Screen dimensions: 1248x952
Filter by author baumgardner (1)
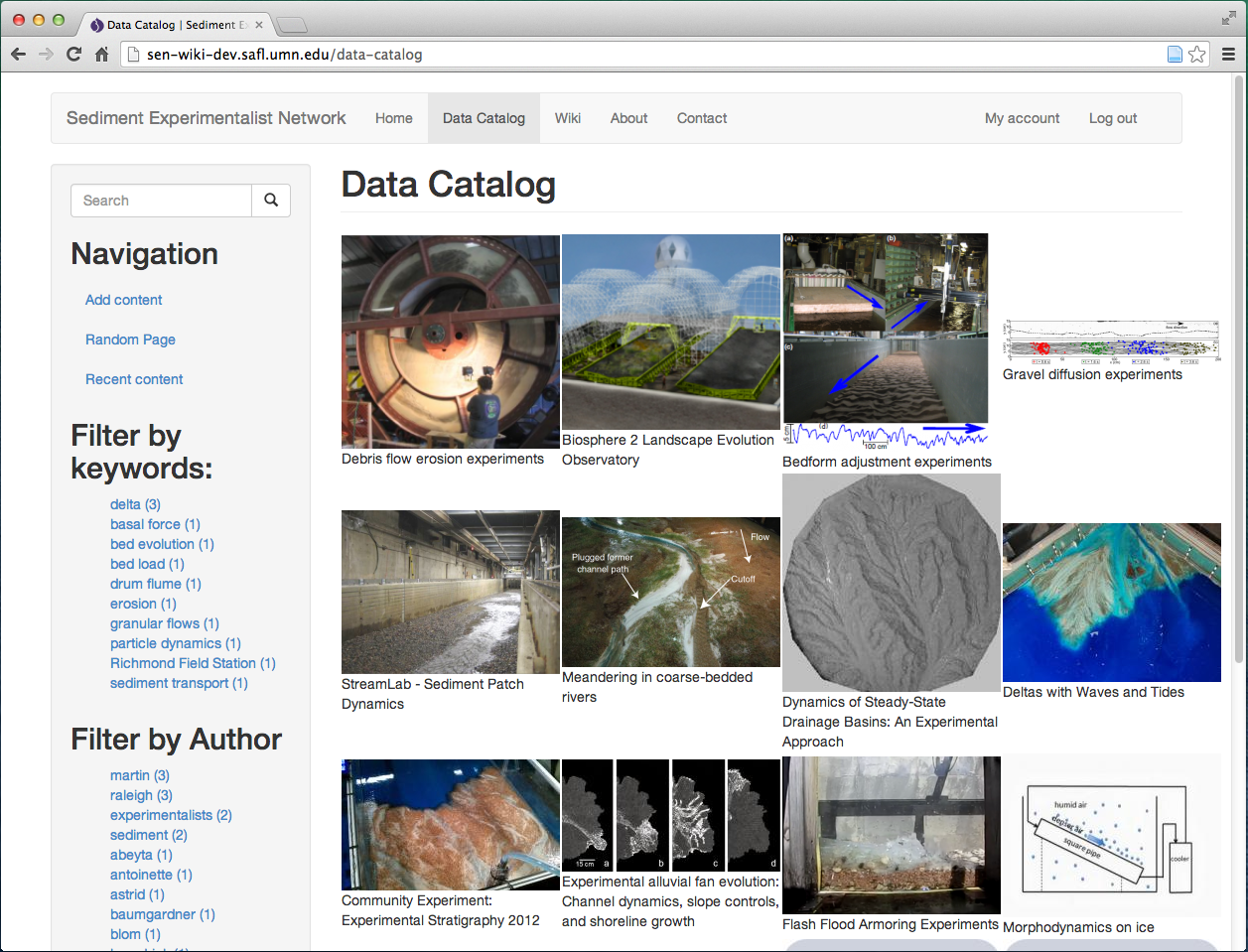tap(163, 914)
